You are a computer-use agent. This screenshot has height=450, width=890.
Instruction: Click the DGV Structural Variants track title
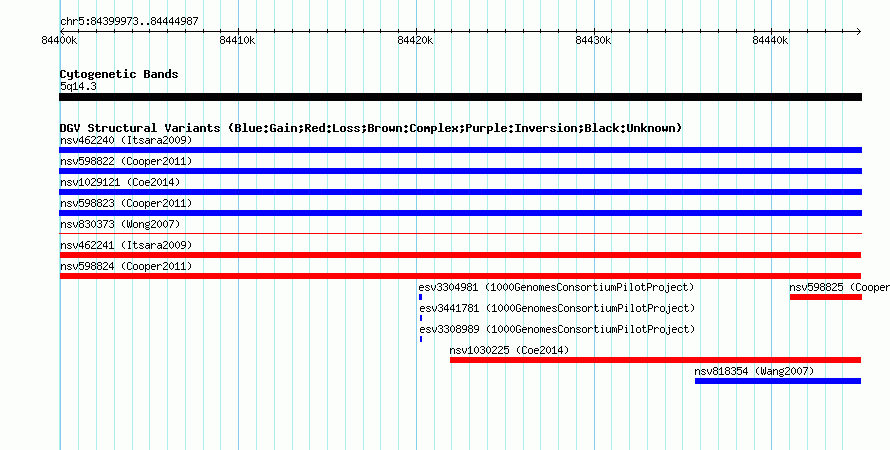pos(371,128)
